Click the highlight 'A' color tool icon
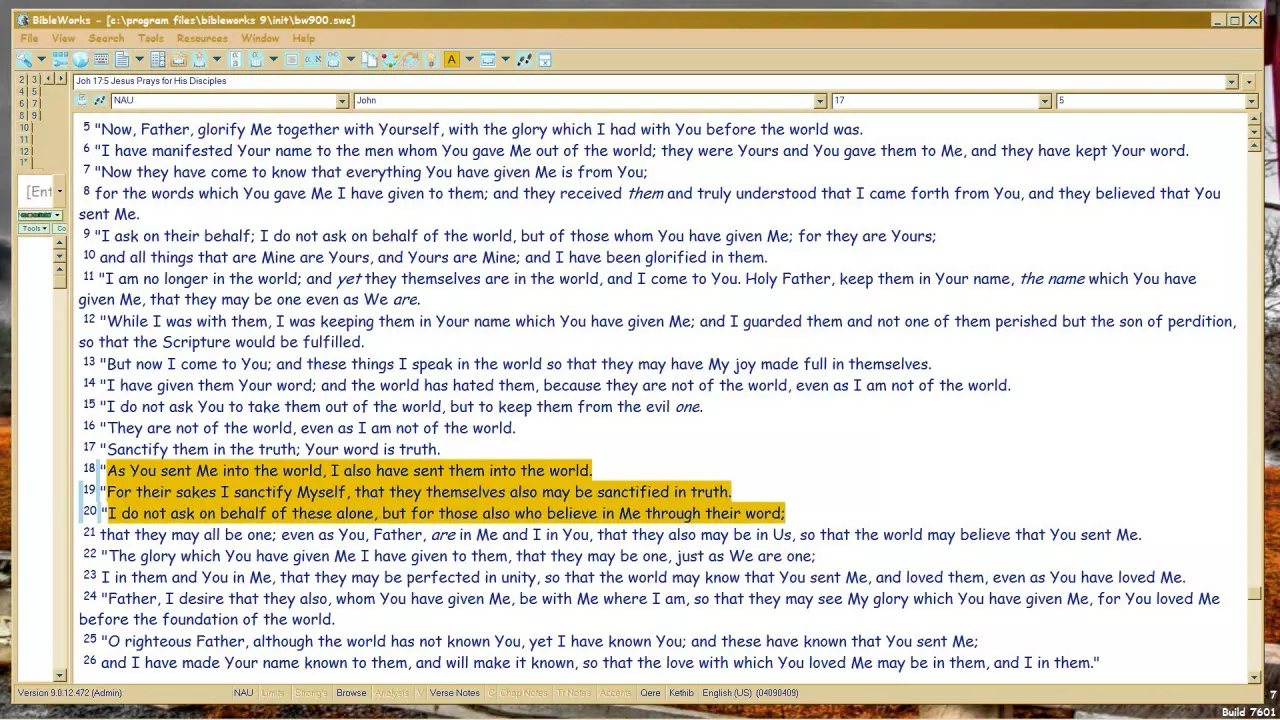This screenshot has height=720, width=1280. tap(451, 59)
